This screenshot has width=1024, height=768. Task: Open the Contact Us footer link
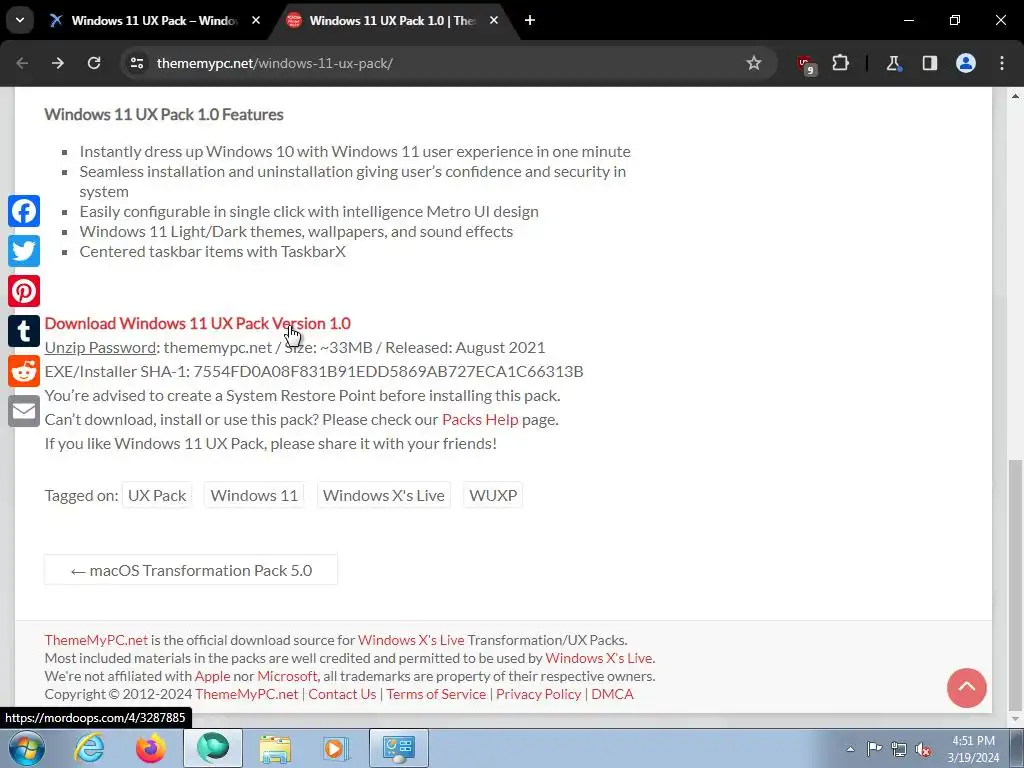click(342, 694)
